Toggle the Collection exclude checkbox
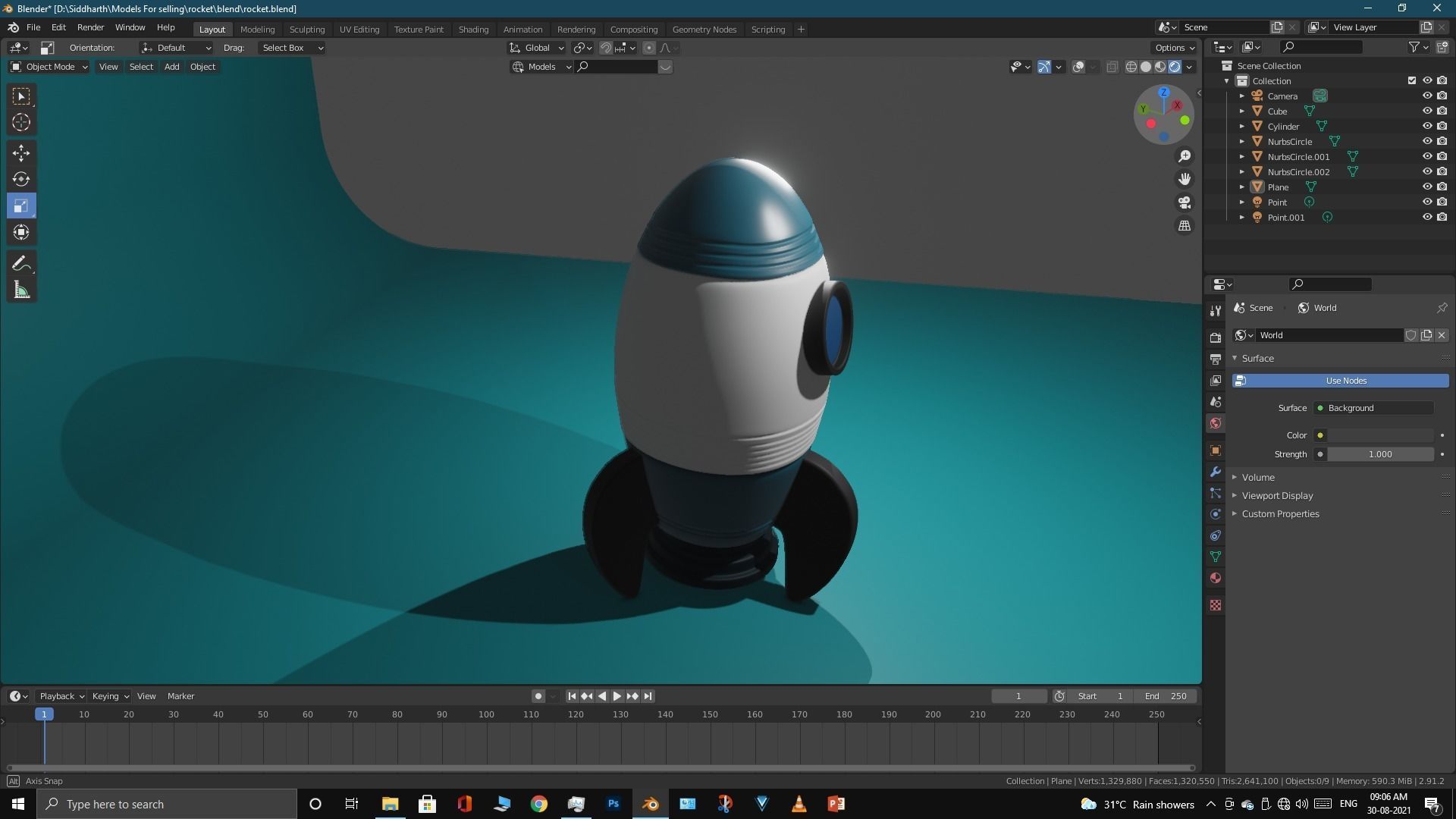This screenshot has width=1456, height=819. pos(1411,80)
